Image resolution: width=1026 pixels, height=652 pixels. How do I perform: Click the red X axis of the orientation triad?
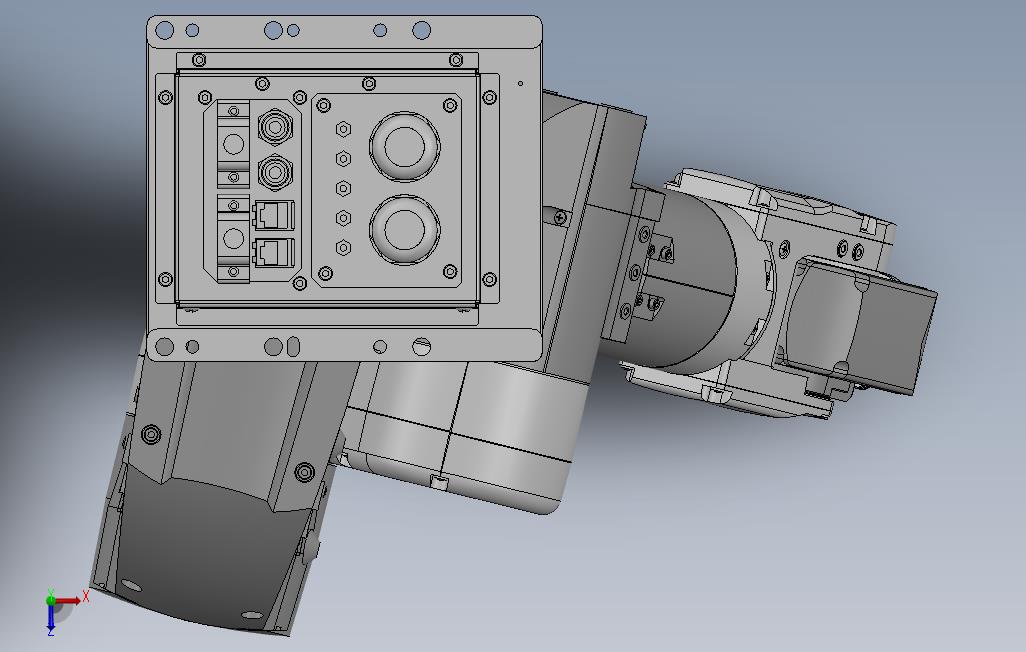[67, 600]
